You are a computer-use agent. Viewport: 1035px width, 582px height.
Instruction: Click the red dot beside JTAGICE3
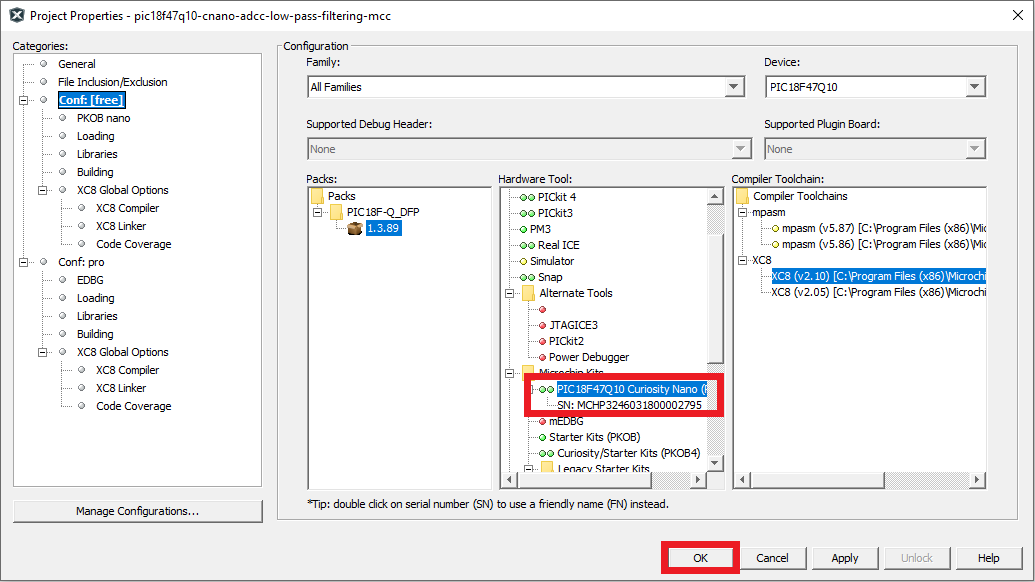(543, 325)
